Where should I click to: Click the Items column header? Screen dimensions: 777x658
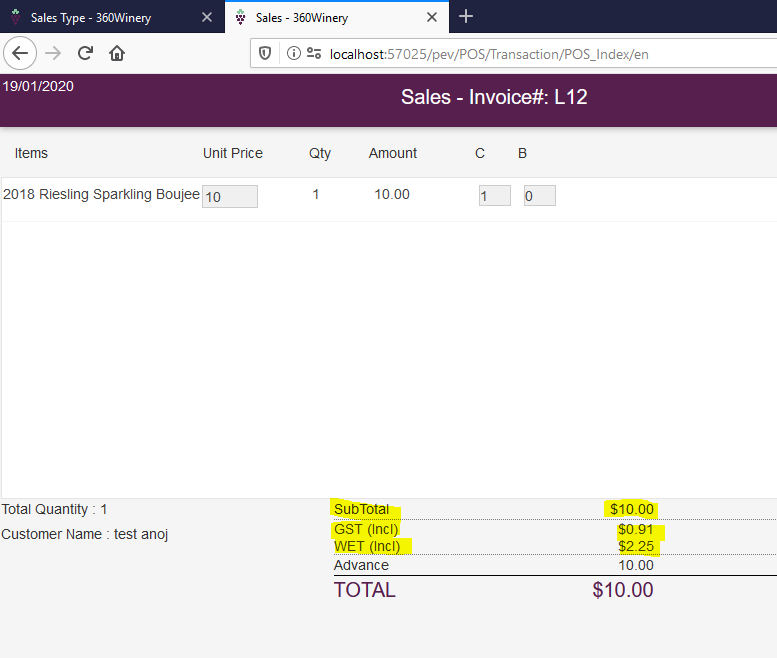click(31, 153)
